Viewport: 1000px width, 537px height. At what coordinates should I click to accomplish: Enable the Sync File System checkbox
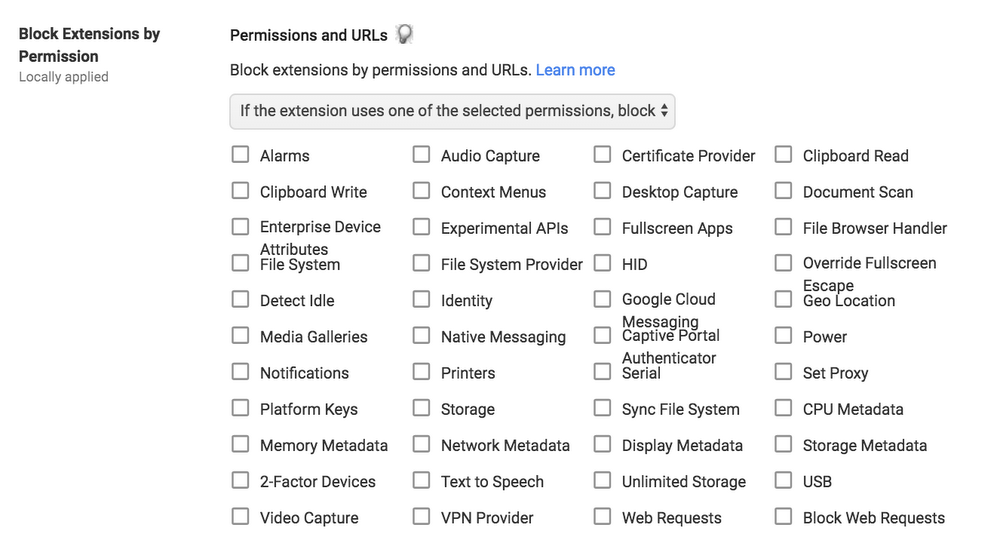click(602, 408)
